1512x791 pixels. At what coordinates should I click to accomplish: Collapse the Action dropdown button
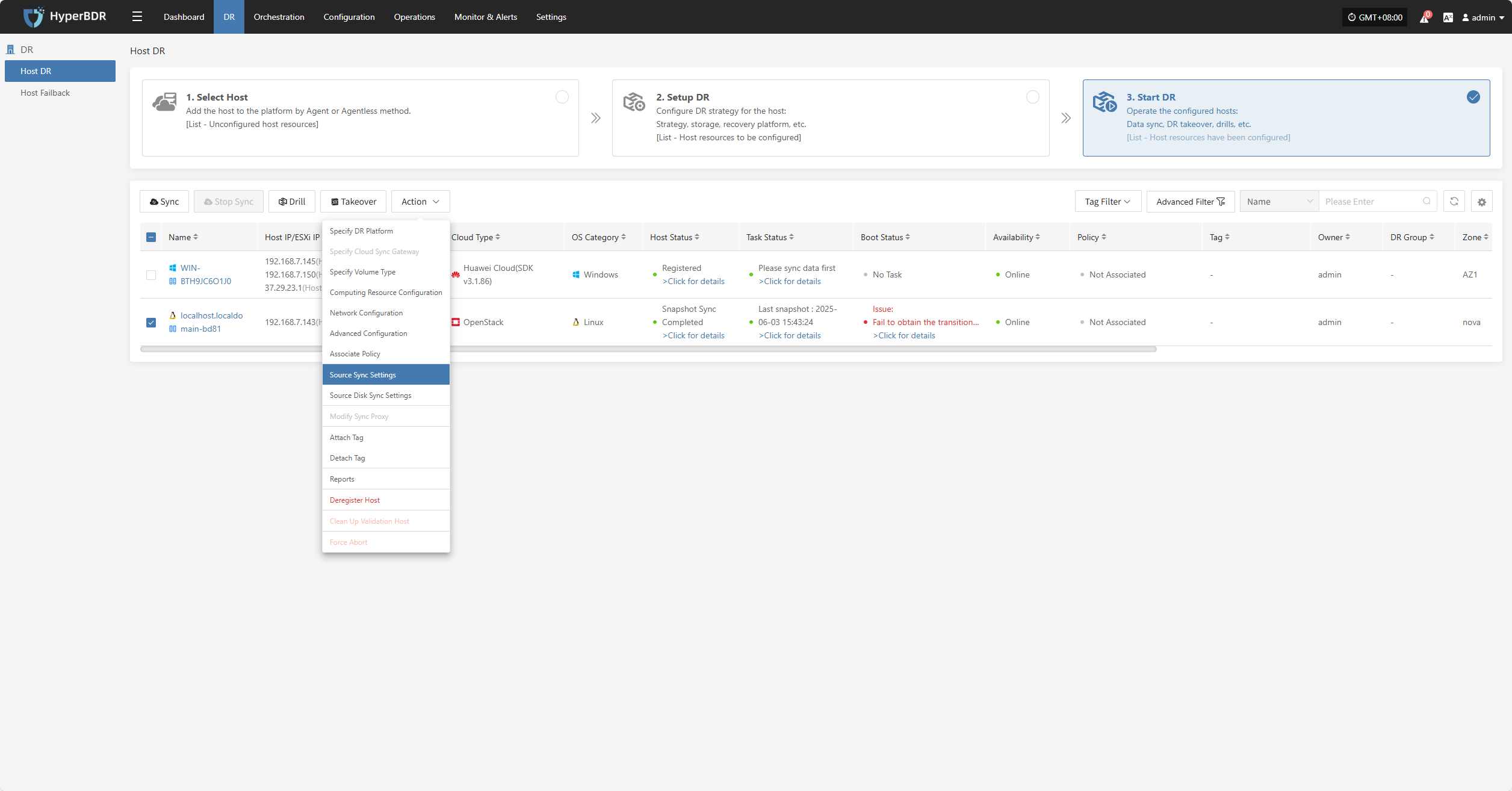[421, 202]
